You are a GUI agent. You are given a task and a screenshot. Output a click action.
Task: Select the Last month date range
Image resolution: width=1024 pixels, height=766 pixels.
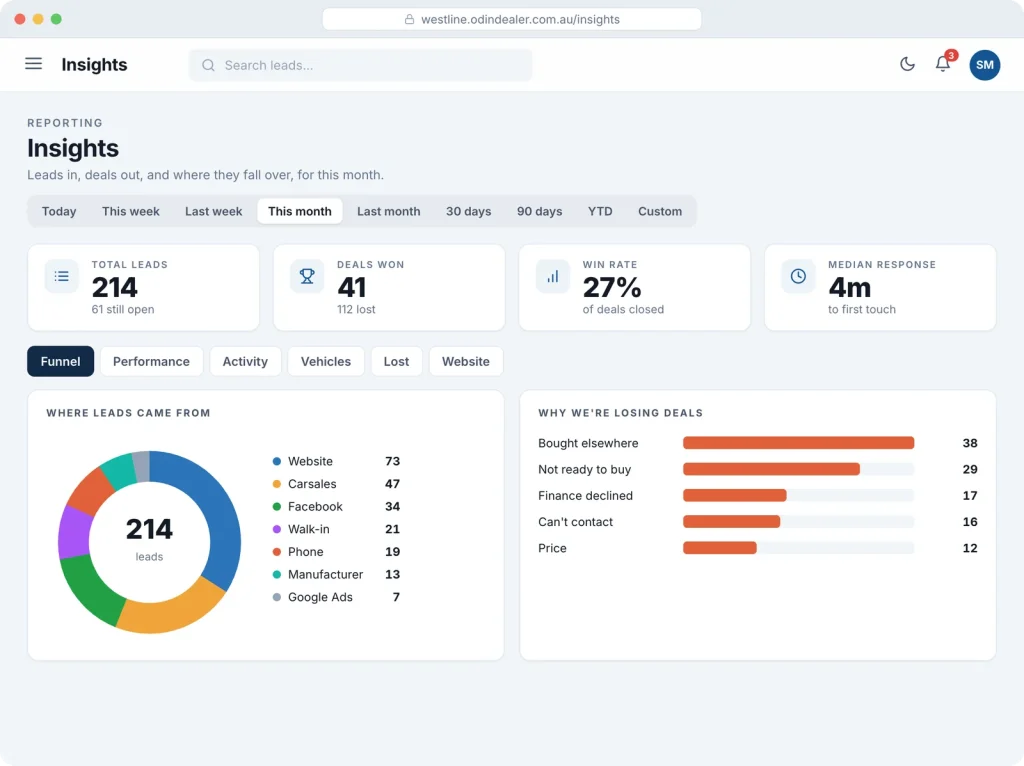pos(389,212)
